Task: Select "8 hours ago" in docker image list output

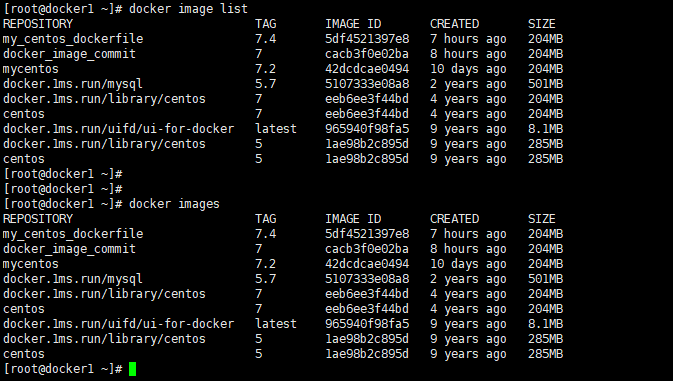Action: pyautogui.click(x=468, y=54)
